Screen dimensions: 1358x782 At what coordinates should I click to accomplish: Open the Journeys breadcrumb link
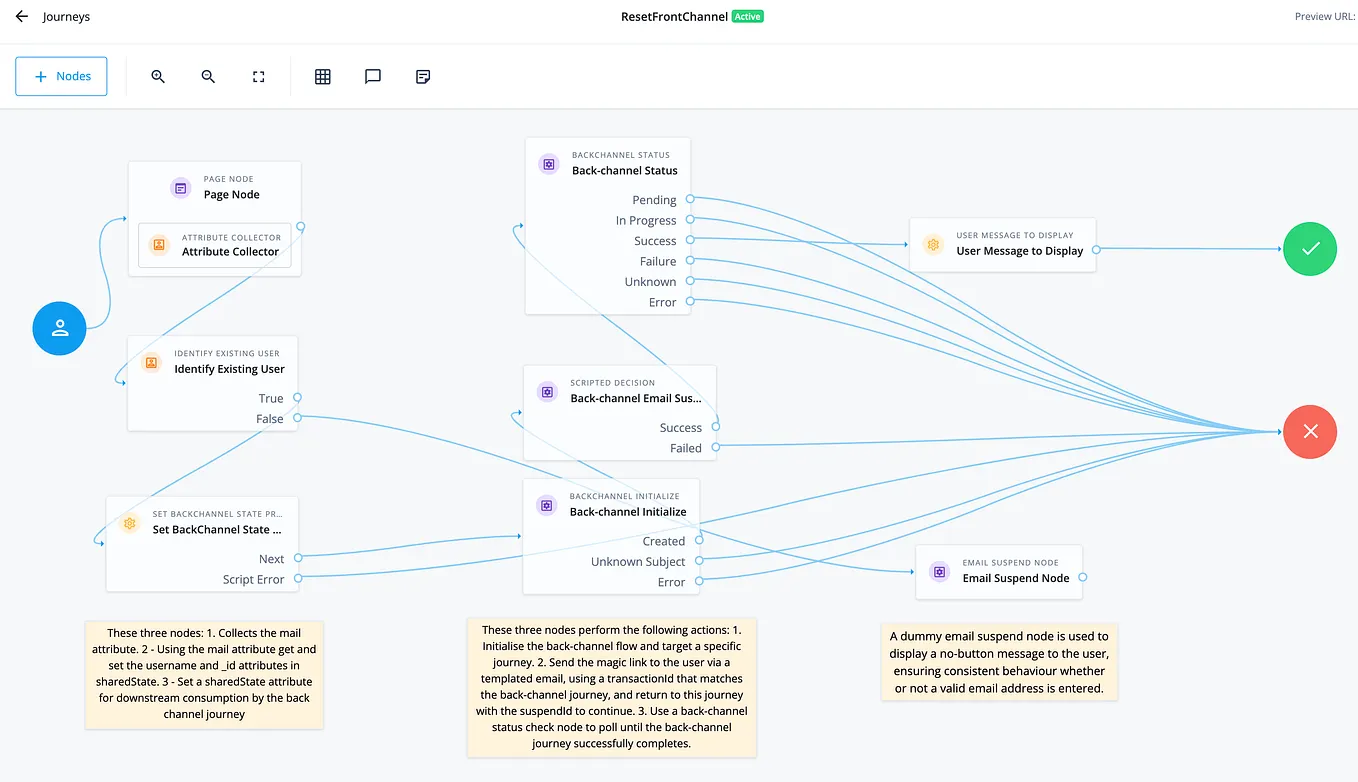(66, 16)
